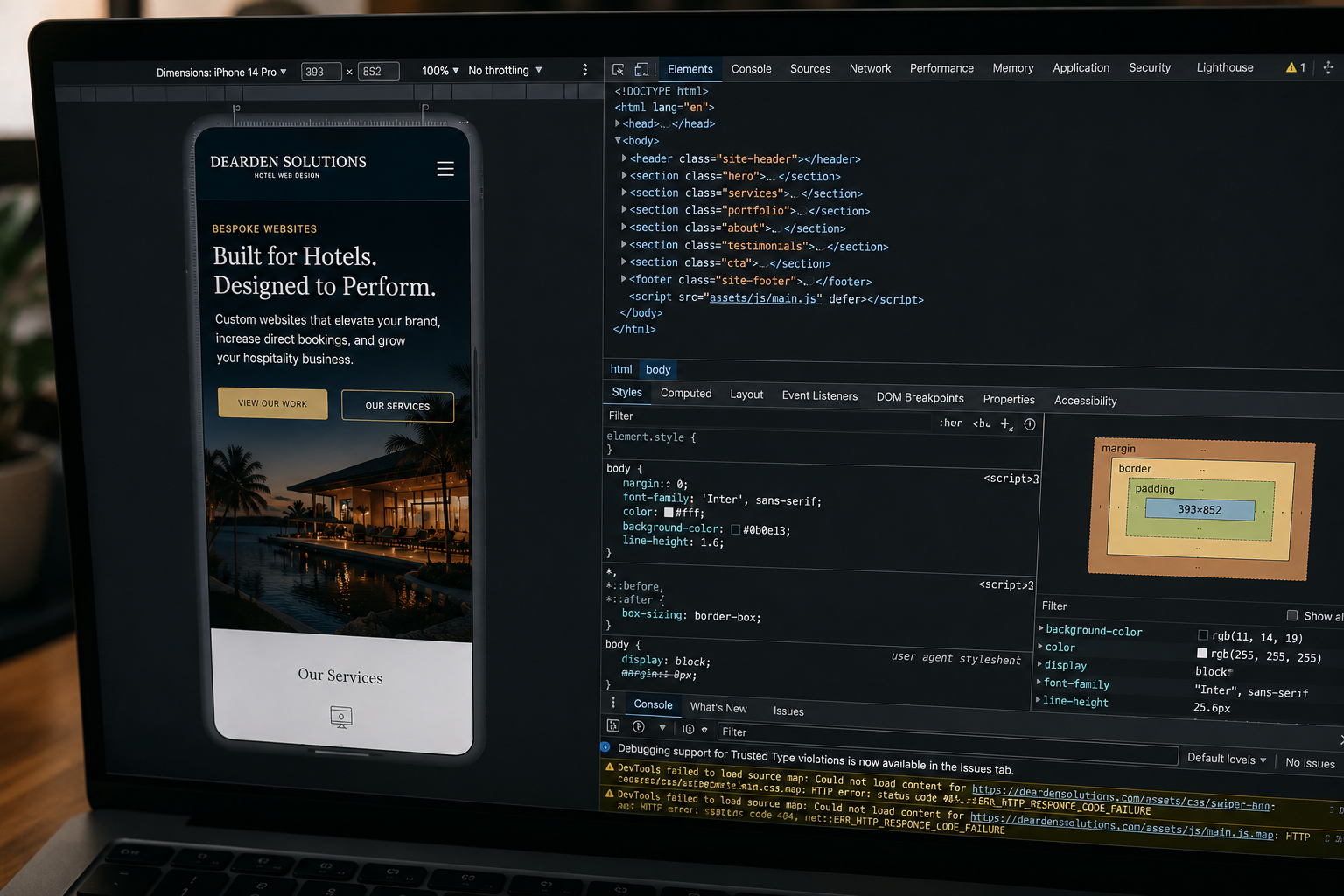The image size is (1344, 896).
Task: Switch to the Computed styles tab
Action: (686, 394)
